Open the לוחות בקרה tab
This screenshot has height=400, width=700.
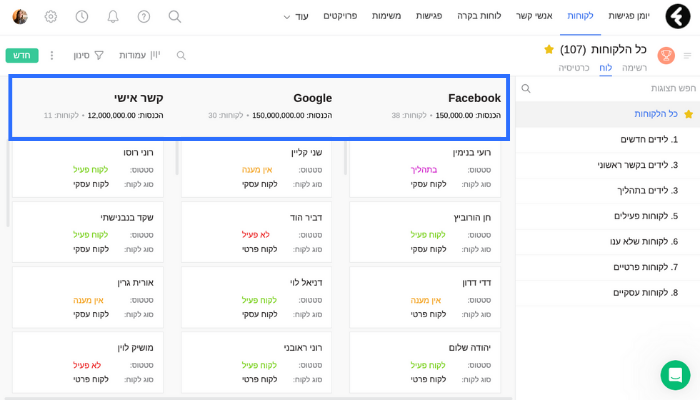click(479, 16)
